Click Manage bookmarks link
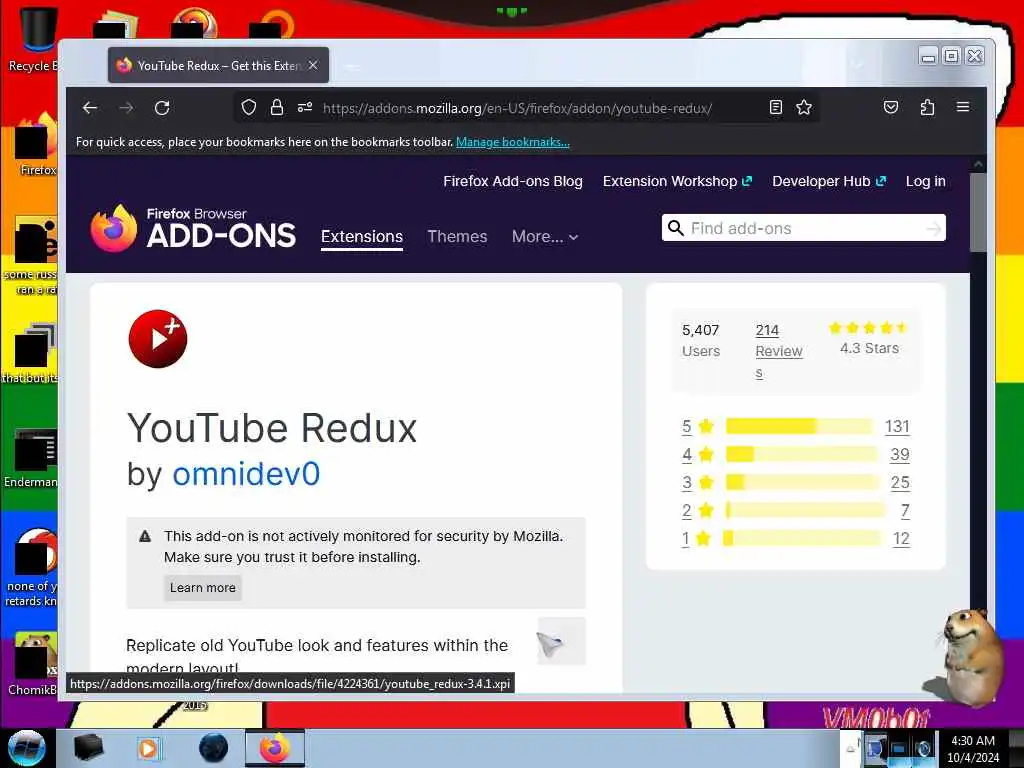Viewport: 1024px width, 768px height. tap(513, 142)
